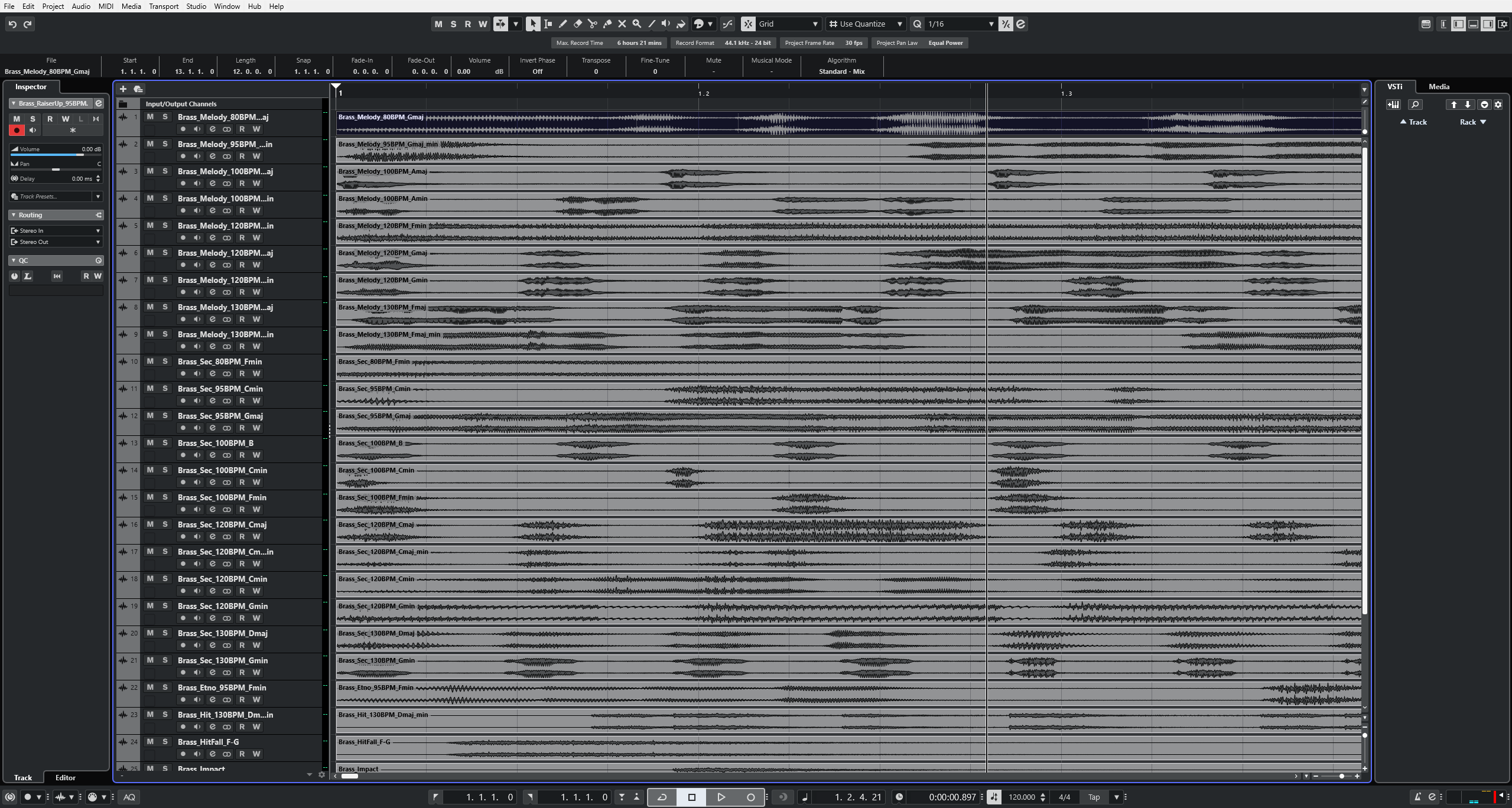Click the Play button in transport
Viewport: 1512px width, 808px height.
721,797
